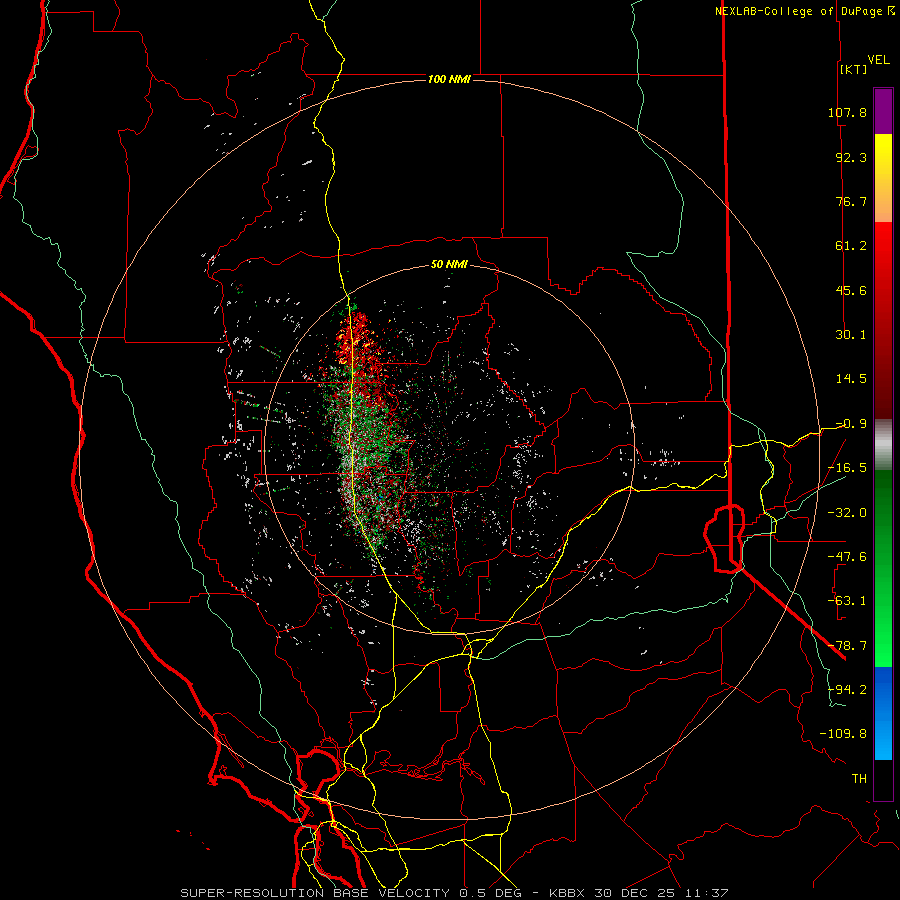Select the -109.8 velocity scale value
900x900 pixels.
point(843,734)
